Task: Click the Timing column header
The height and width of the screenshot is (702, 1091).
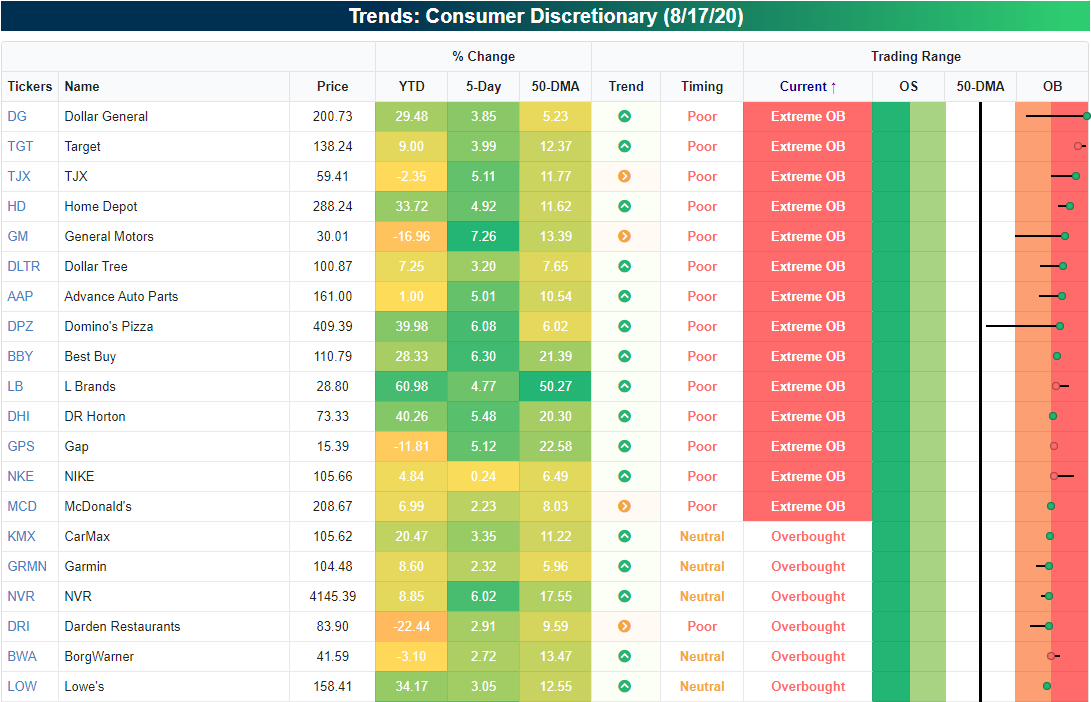Action: (x=702, y=86)
